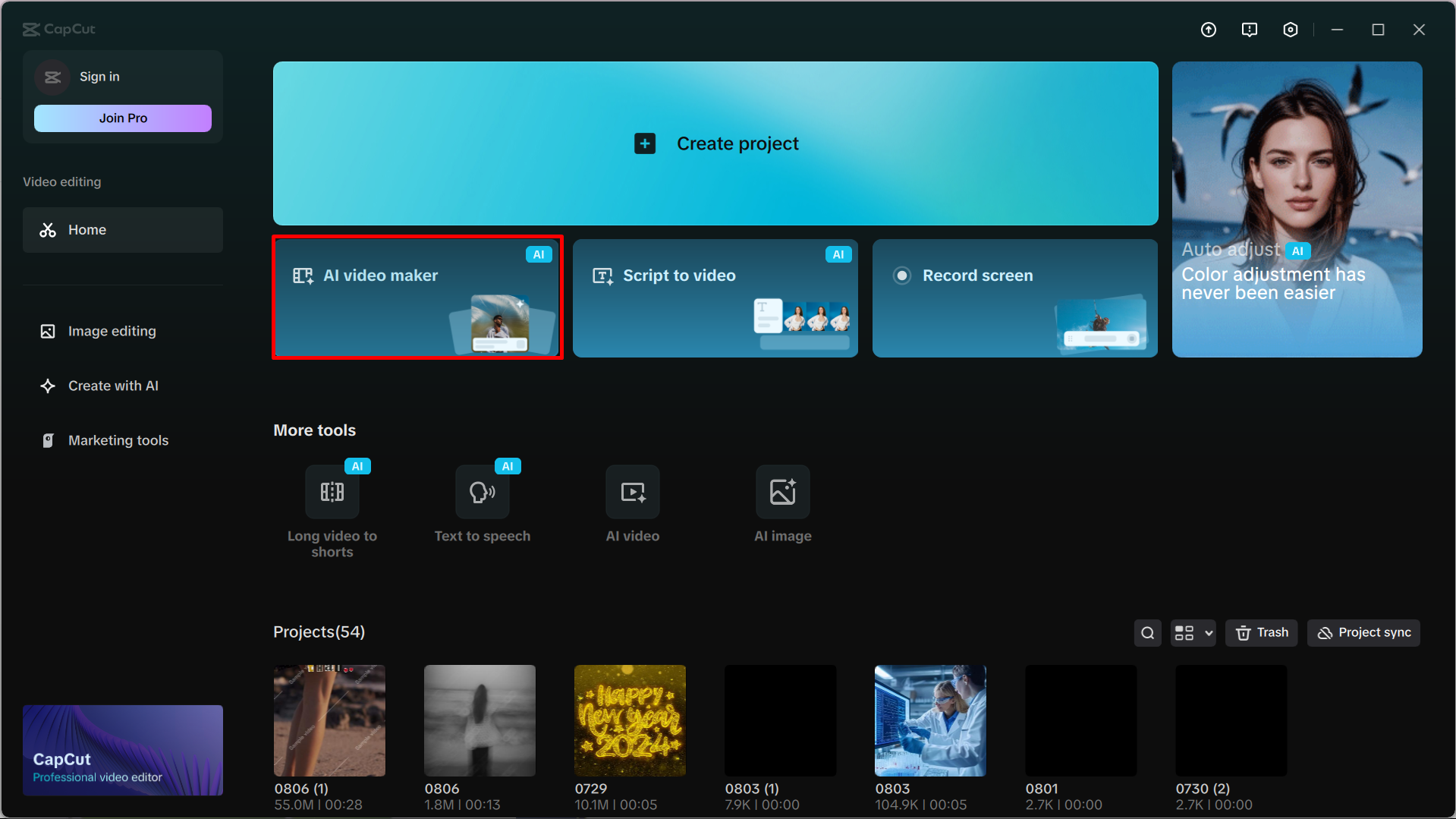Click the plus icon on Create project

tap(645, 143)
